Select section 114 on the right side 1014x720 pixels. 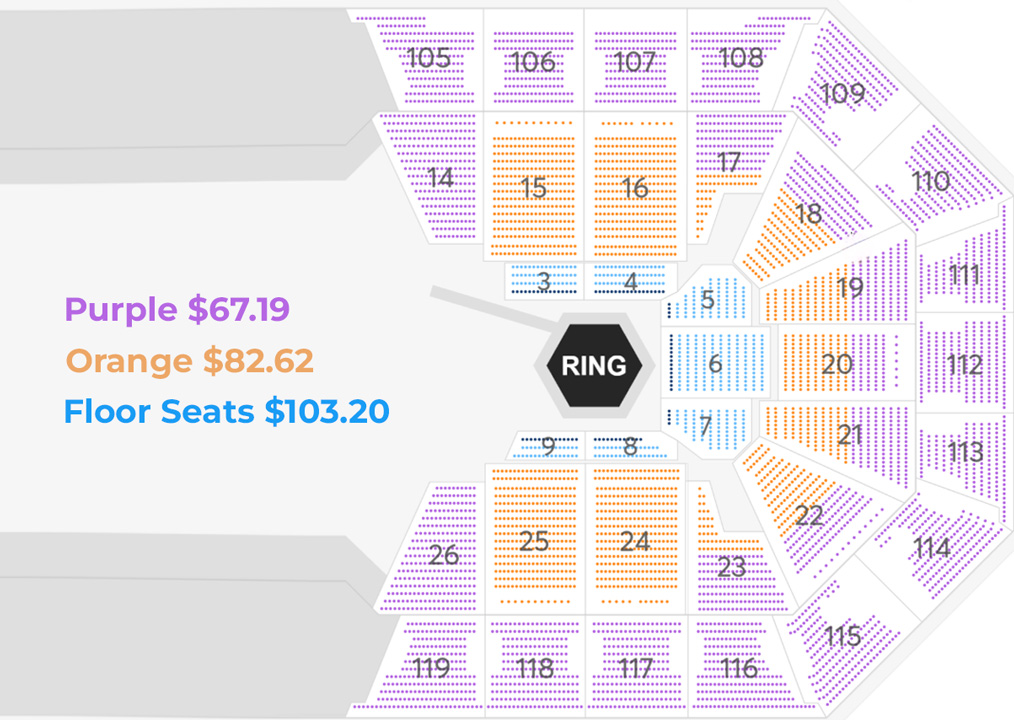[x=931, y=547]
